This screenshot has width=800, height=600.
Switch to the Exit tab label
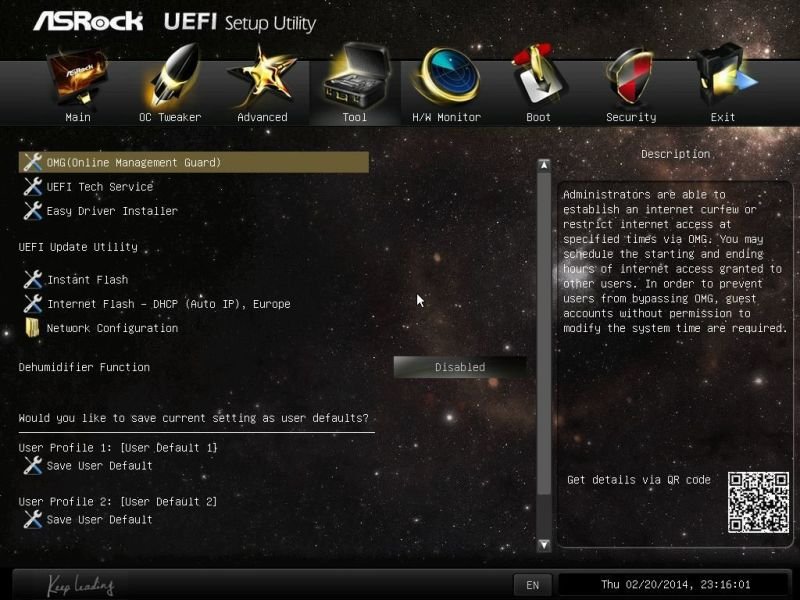(723, 117)
